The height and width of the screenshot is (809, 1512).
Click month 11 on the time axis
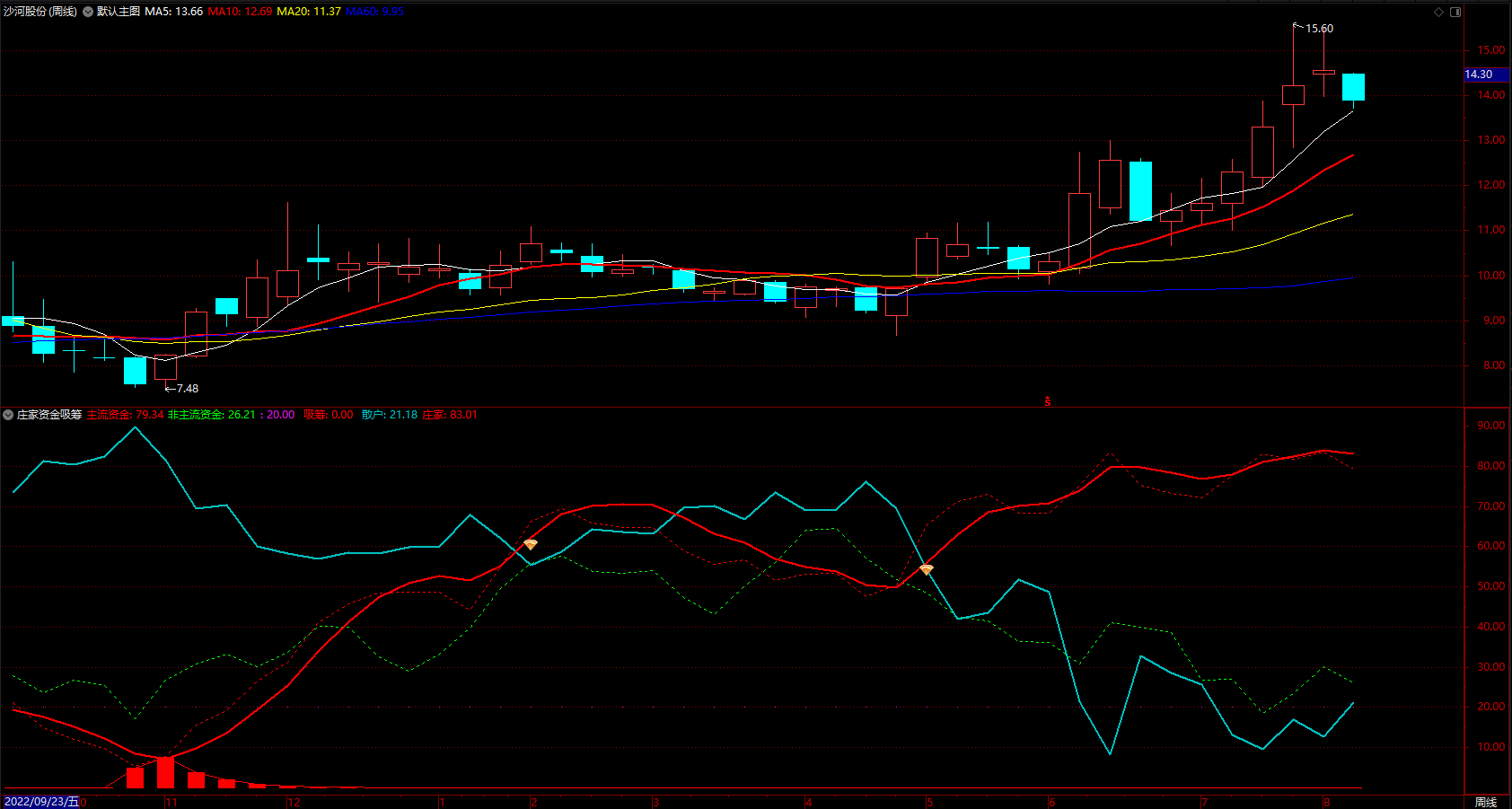coord(171,802)
